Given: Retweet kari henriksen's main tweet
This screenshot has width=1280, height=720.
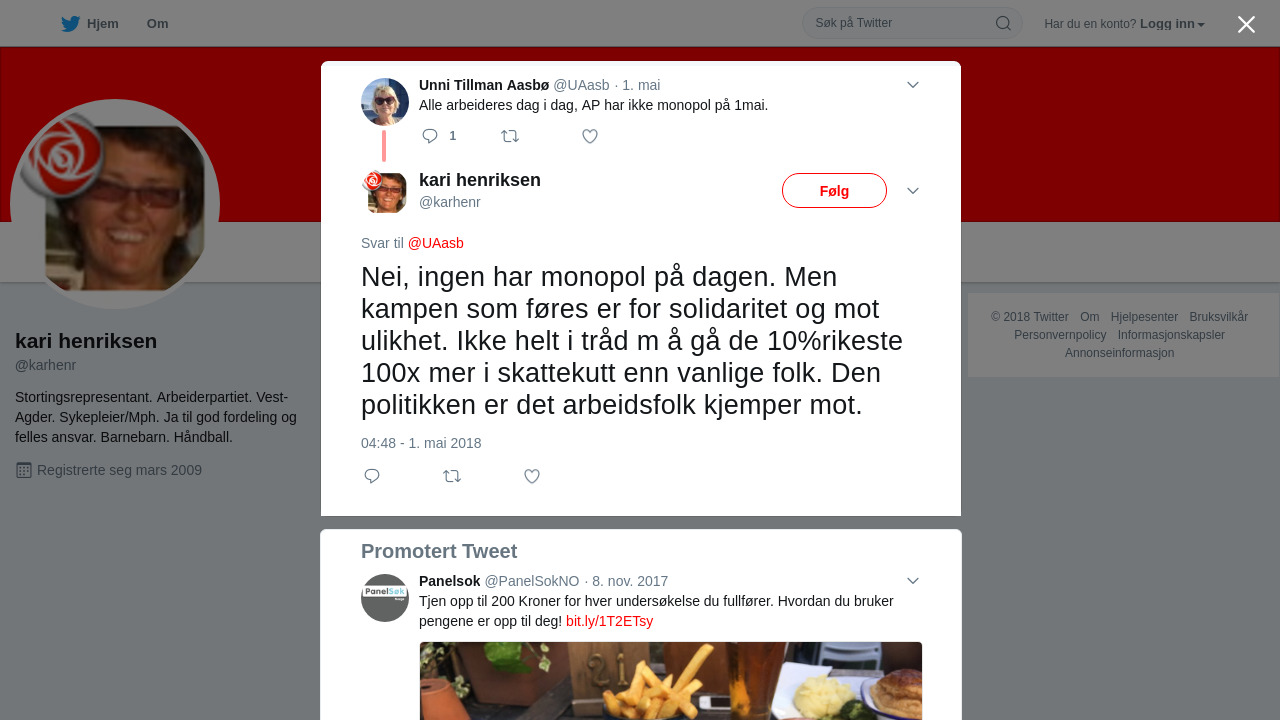Looking at the screenshot, I should point(452,476).
